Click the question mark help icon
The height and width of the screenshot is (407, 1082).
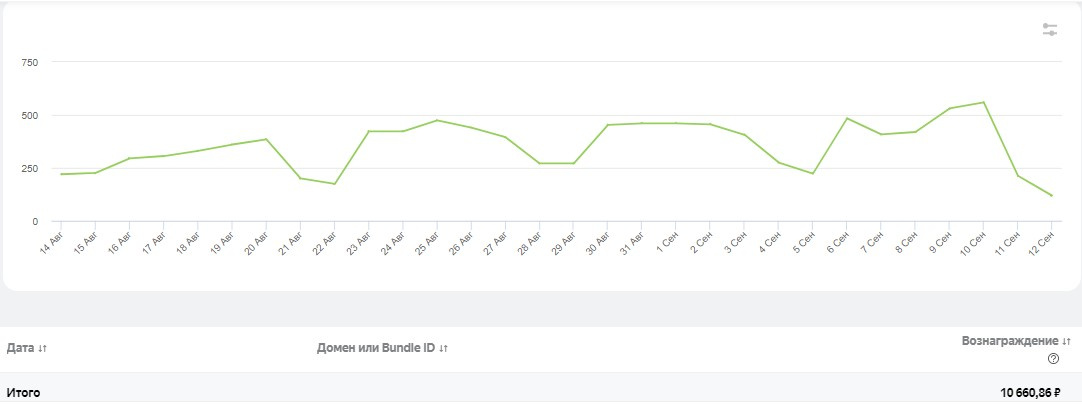click(1053, 359)
